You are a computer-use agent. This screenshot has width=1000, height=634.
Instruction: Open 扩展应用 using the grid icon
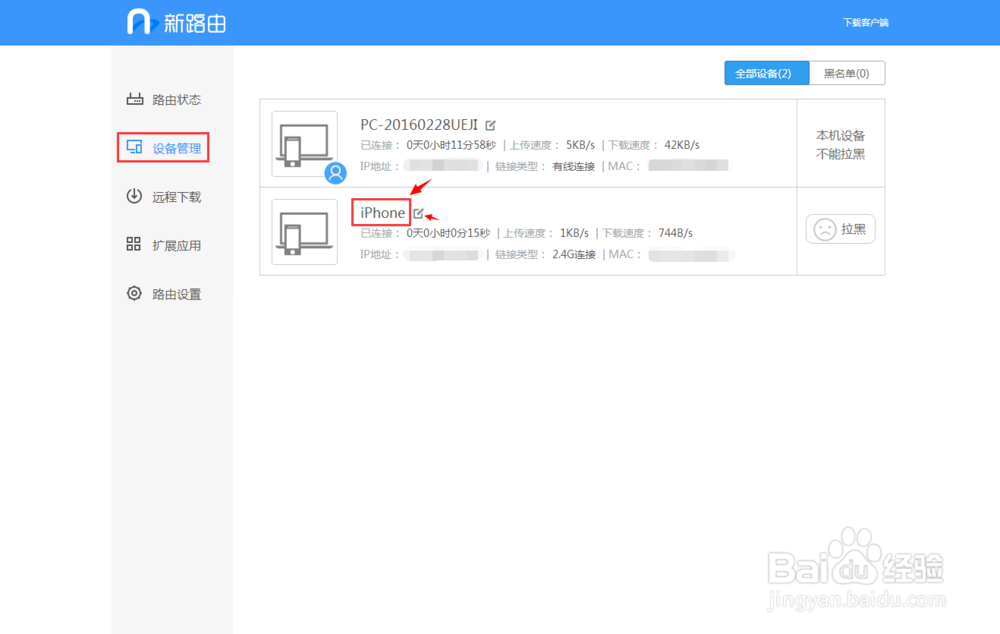pos(134,245)
